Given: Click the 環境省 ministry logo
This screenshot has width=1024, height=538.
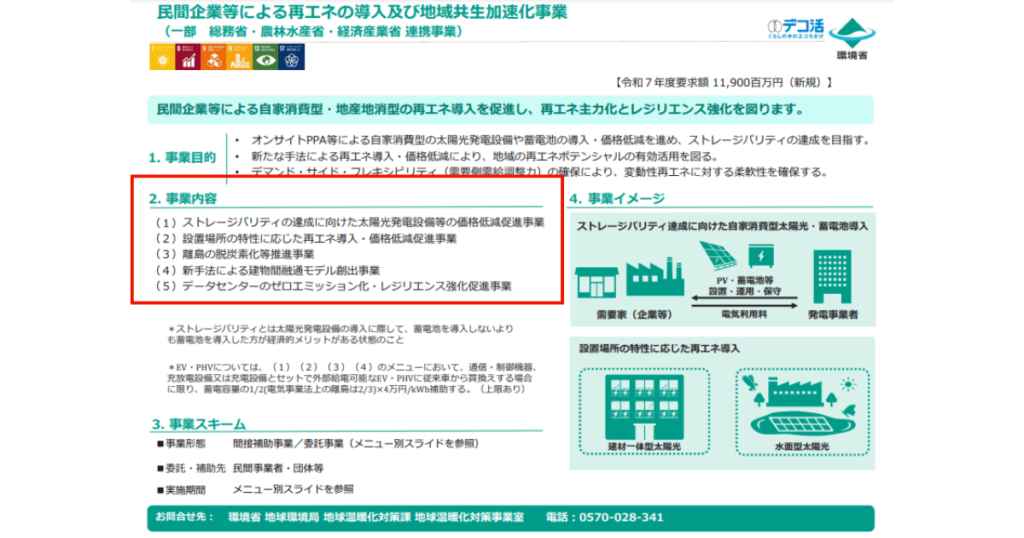Looking at the screenshot, I should 852,39.
